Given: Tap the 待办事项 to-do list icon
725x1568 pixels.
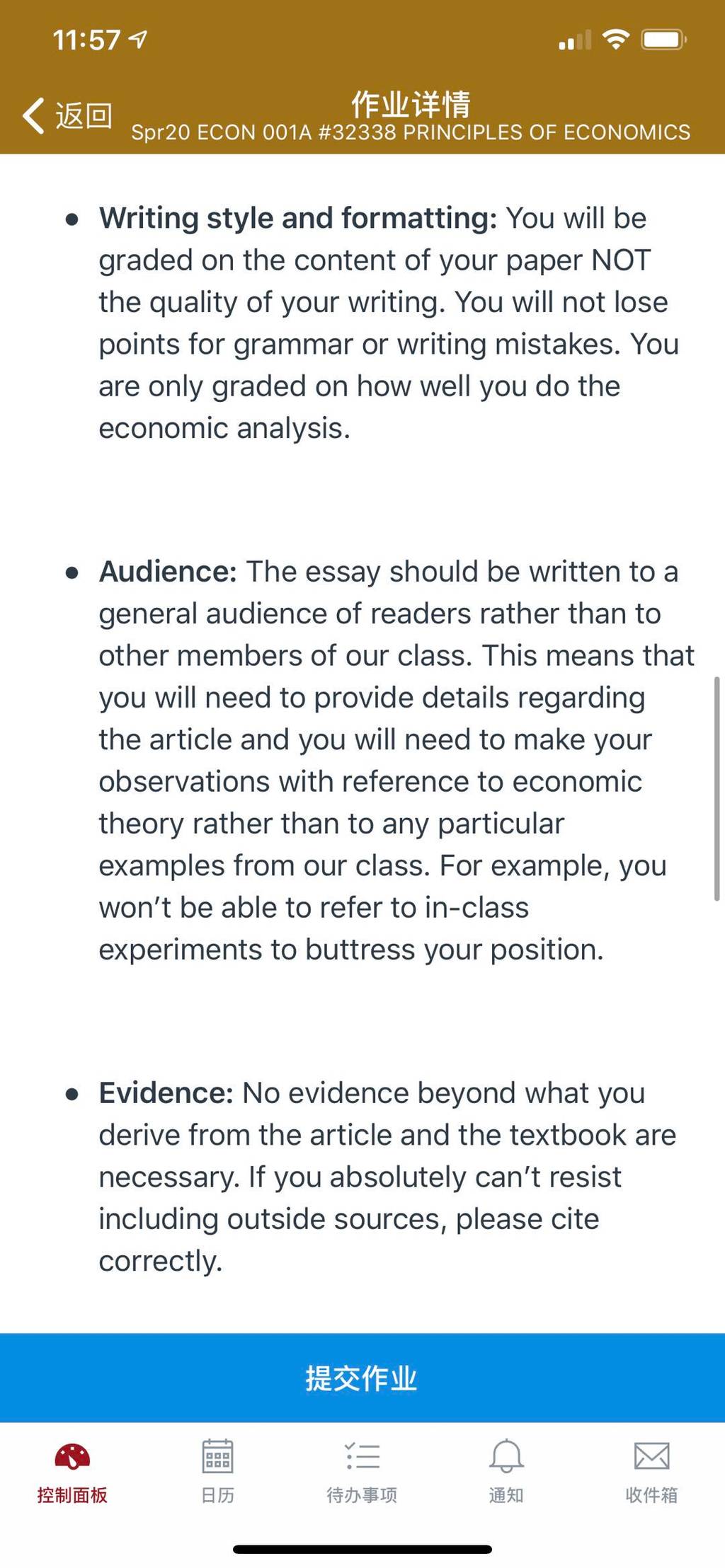Looking at the screenshot, I should 362,1457.
